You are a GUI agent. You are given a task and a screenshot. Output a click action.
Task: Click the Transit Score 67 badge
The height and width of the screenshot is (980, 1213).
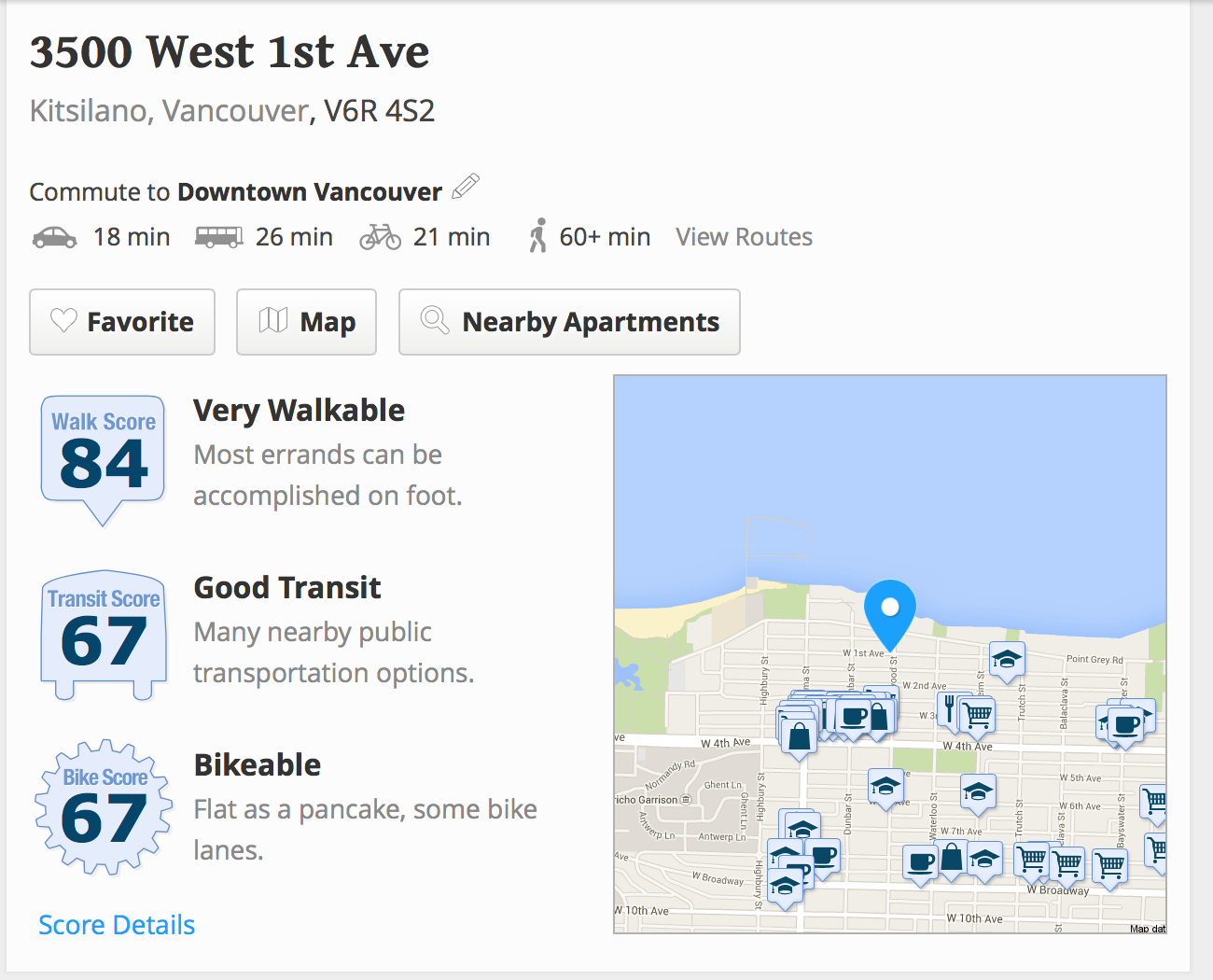(x=104, y=636)
